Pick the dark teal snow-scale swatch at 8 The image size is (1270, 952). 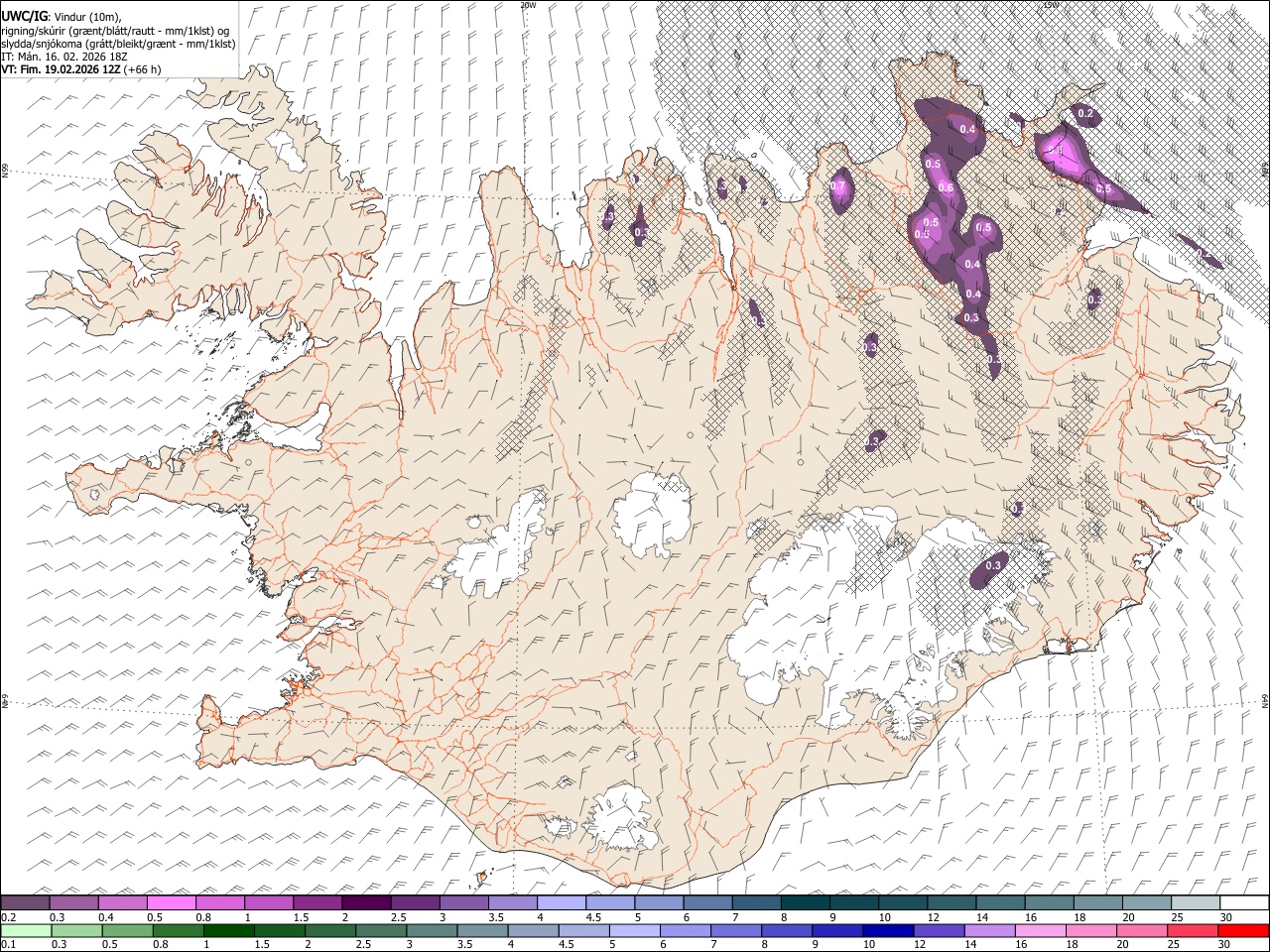coord(804,902)
